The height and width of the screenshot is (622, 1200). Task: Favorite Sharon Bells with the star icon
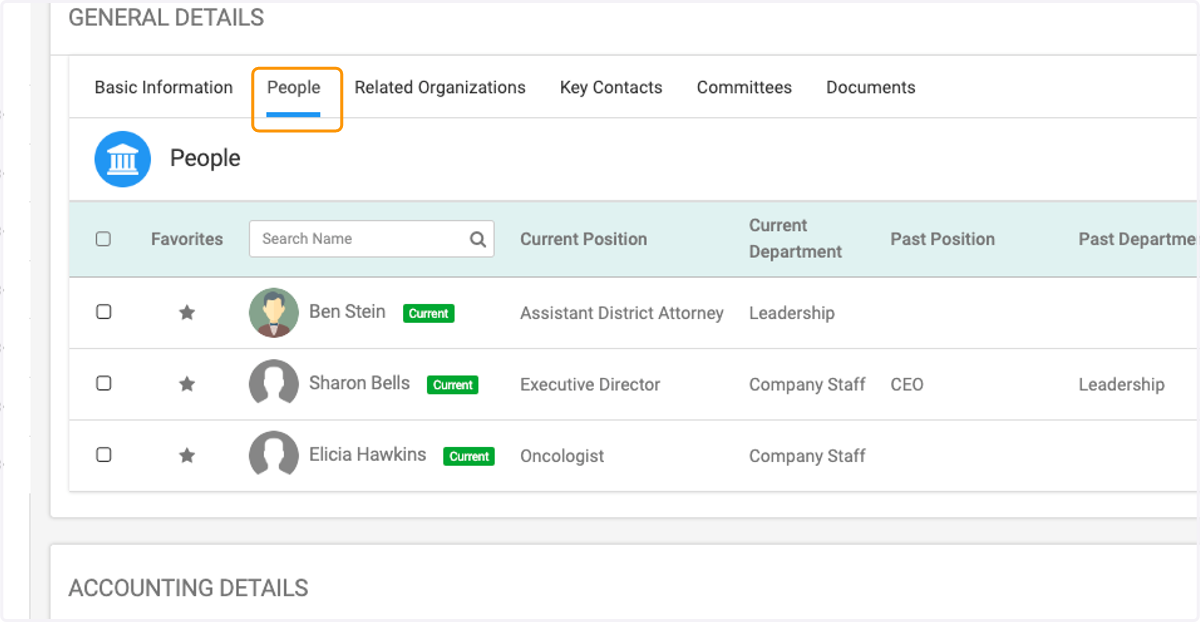coord(187,384)
